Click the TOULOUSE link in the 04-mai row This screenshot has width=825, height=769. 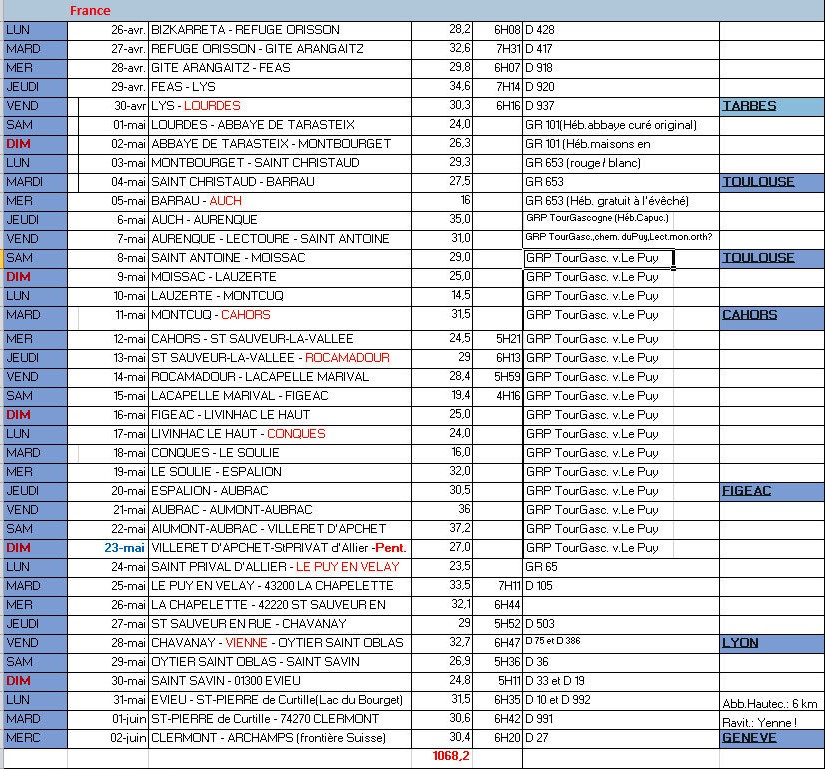tap(757, 182)
